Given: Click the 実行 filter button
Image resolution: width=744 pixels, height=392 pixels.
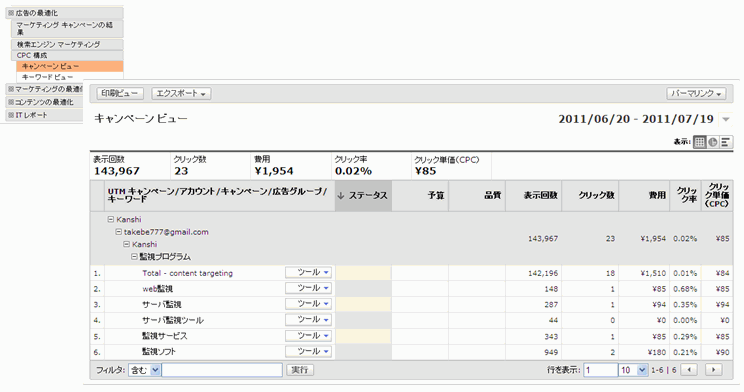Looking at the screenshot, I should tap(300, 370).
